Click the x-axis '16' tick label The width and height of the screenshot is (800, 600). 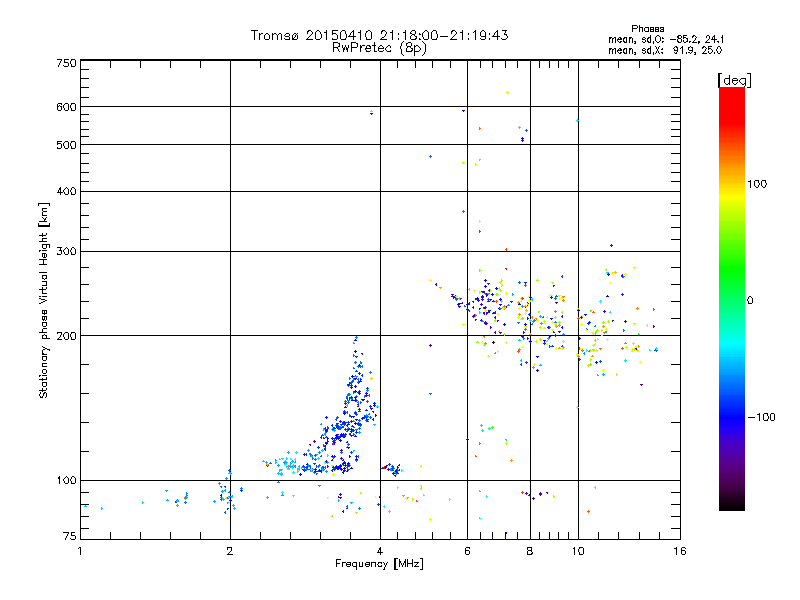(x=680, y=551)
